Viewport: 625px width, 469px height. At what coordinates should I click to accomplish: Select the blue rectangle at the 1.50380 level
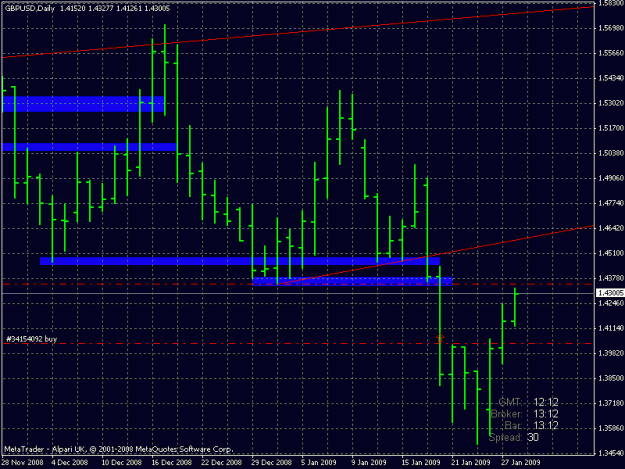(90, 147)
